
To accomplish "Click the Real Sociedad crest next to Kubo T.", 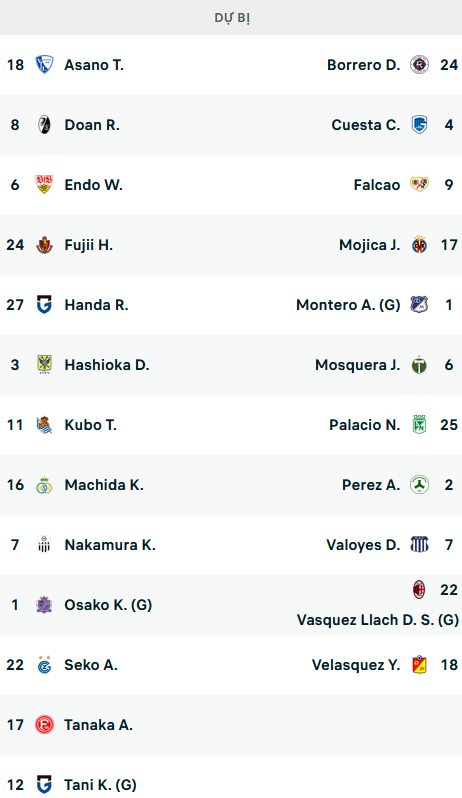I will click(44, 425).
